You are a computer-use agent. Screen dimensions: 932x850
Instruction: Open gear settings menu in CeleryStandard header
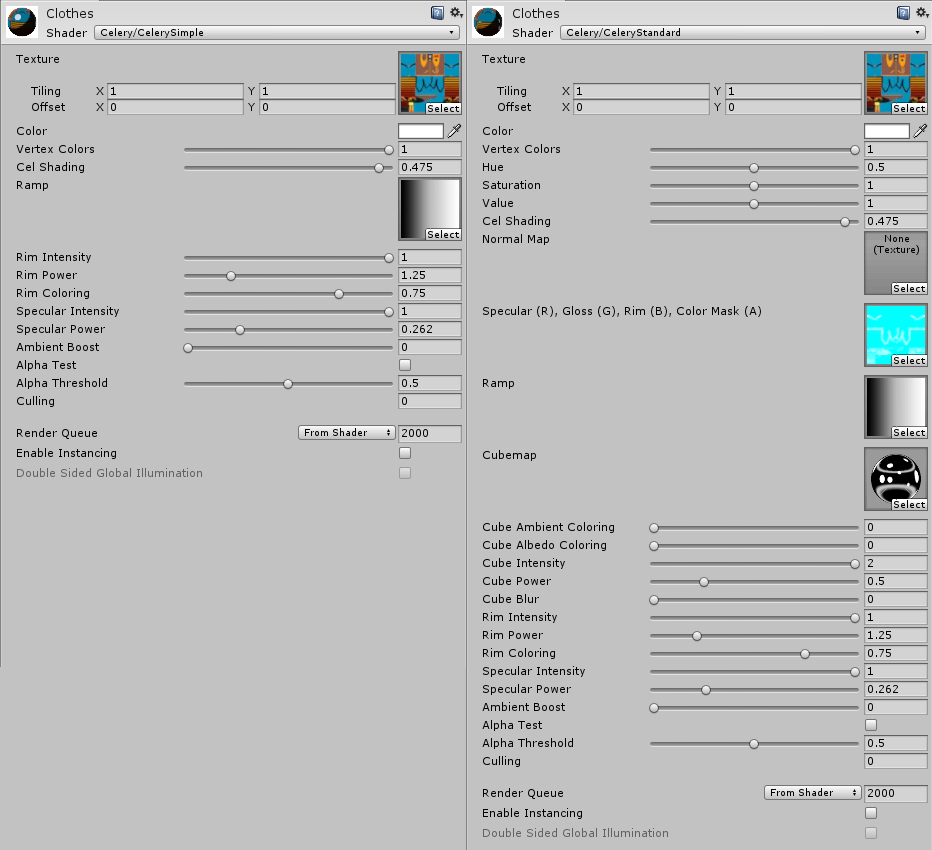click(x=922, y=13)
